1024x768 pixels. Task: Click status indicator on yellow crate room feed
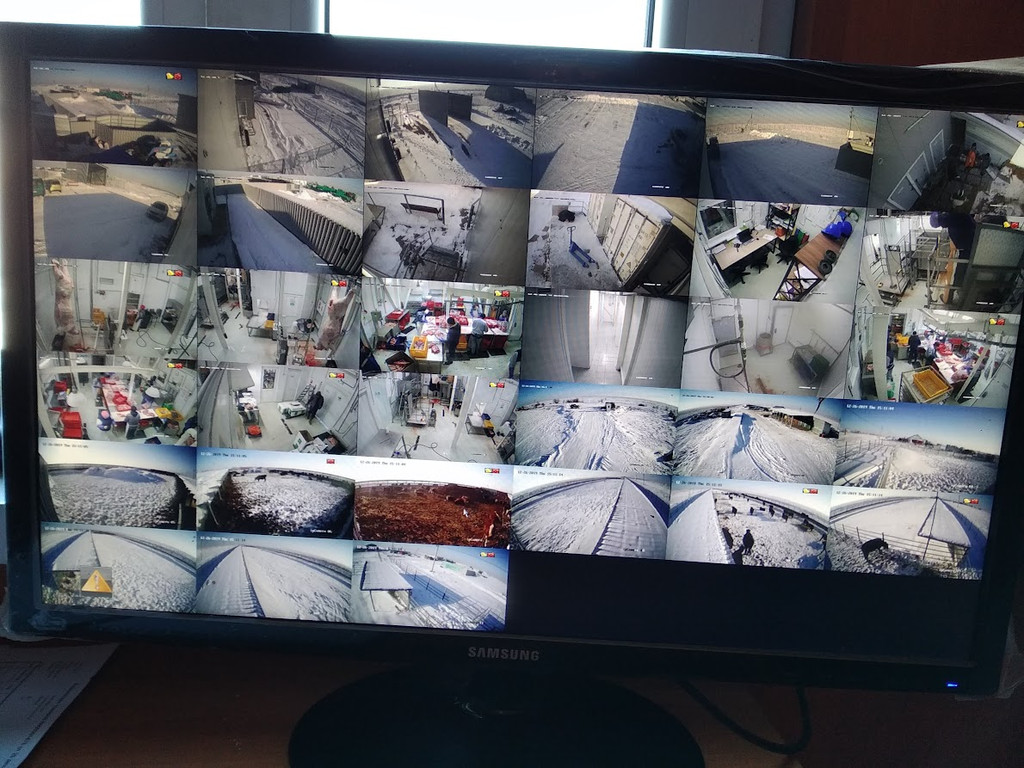tap(996, 321)
